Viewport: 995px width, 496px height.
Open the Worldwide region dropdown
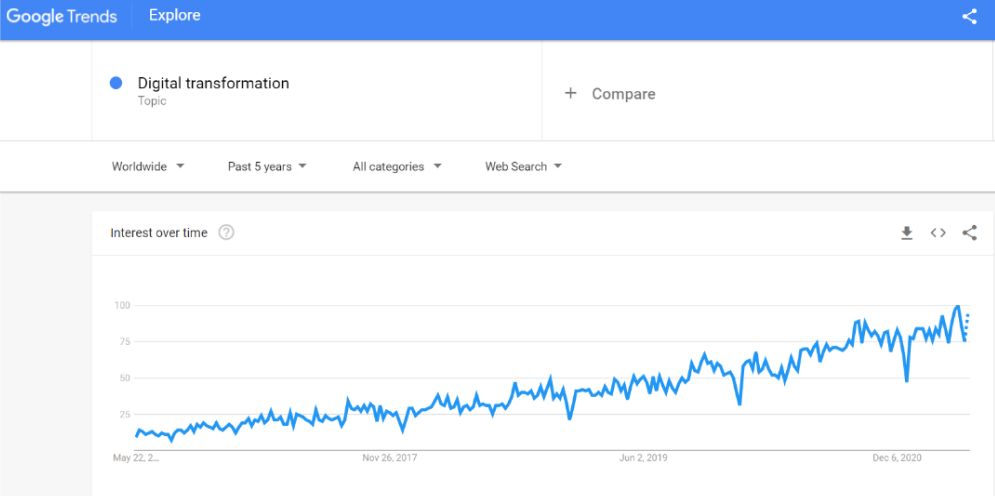(148, 166)
